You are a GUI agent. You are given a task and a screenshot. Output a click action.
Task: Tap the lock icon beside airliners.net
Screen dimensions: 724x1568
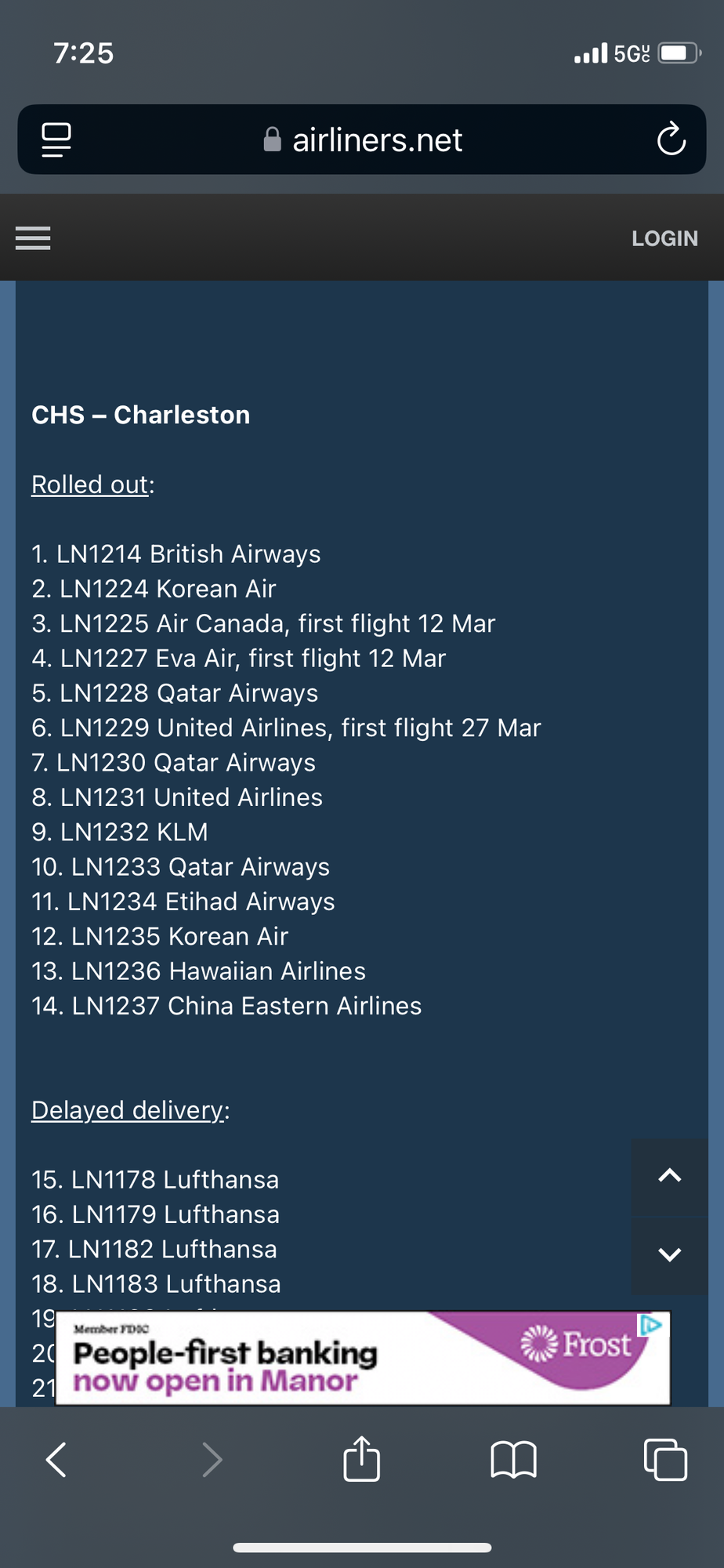tap(272, 140)
